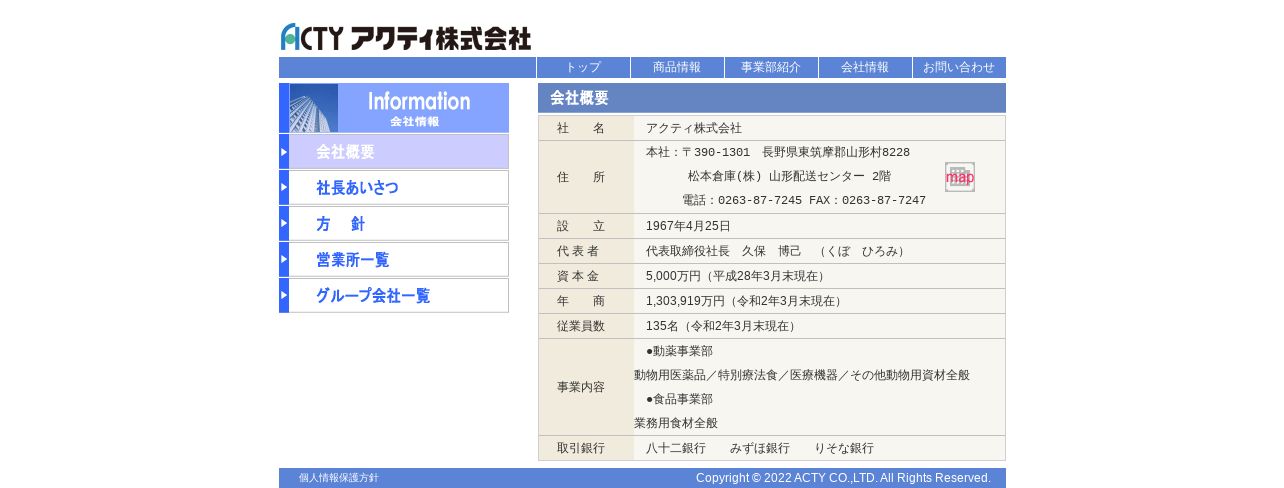Go to トップ in navigation bar
This screenshot has width=1284, height=488.
583,67
